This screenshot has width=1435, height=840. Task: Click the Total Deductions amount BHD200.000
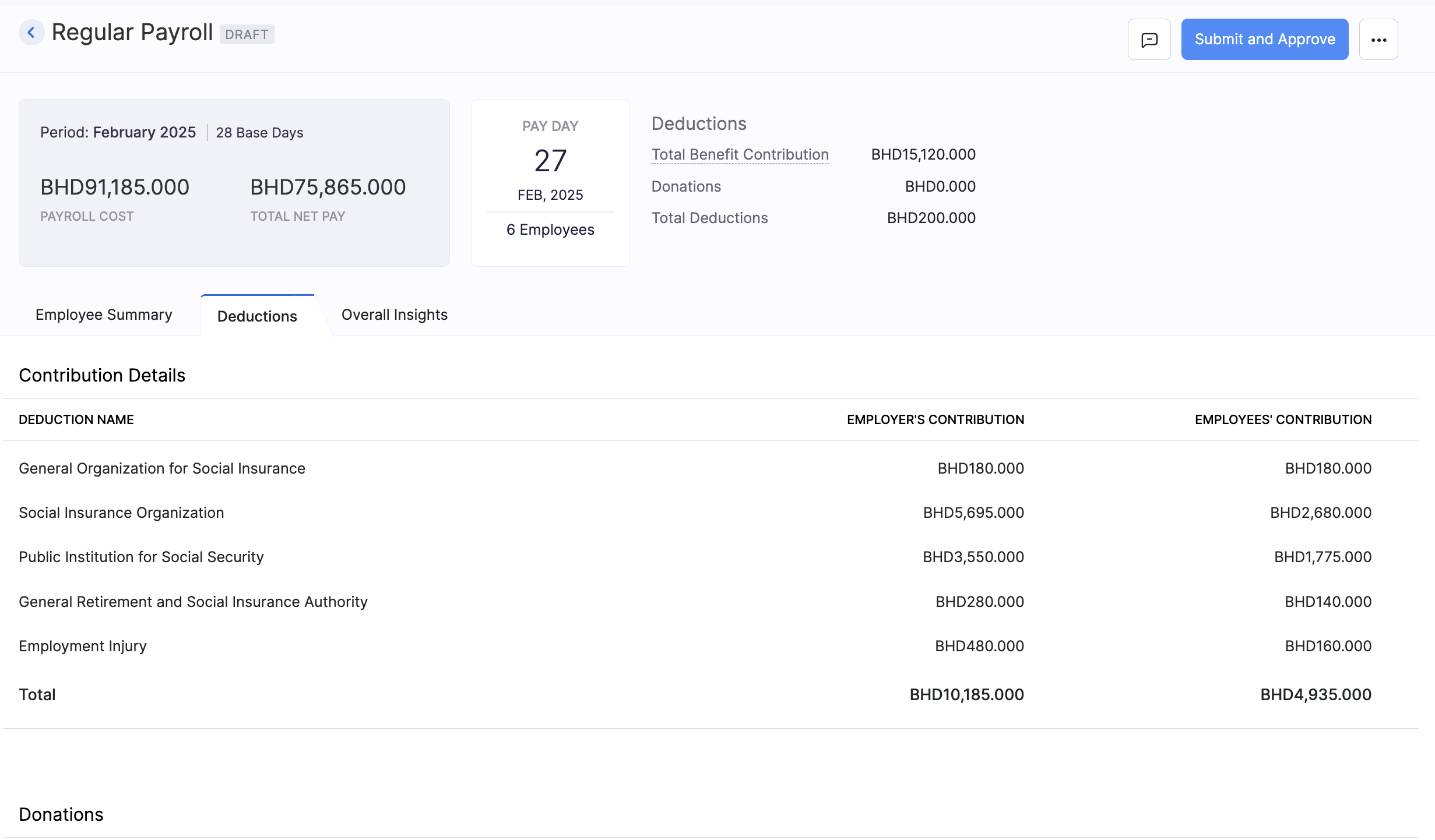(931, 217)
